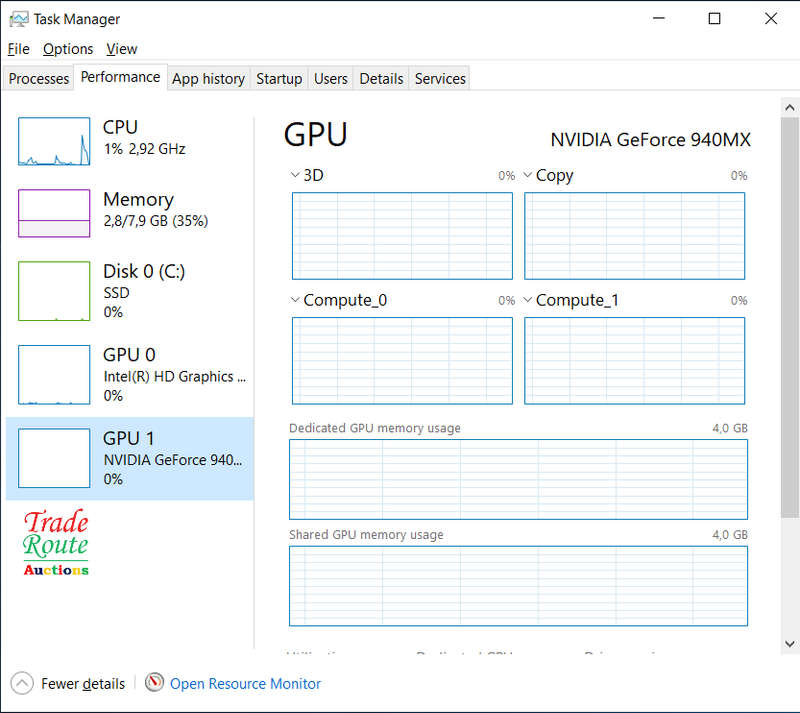Click the vertical scrollbar thumb

(x=790, y=317)
